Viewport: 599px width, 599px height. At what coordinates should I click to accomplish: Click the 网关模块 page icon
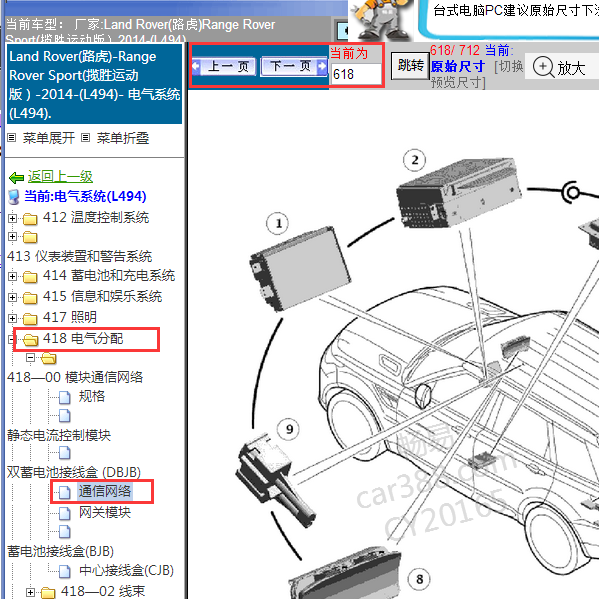65,513
